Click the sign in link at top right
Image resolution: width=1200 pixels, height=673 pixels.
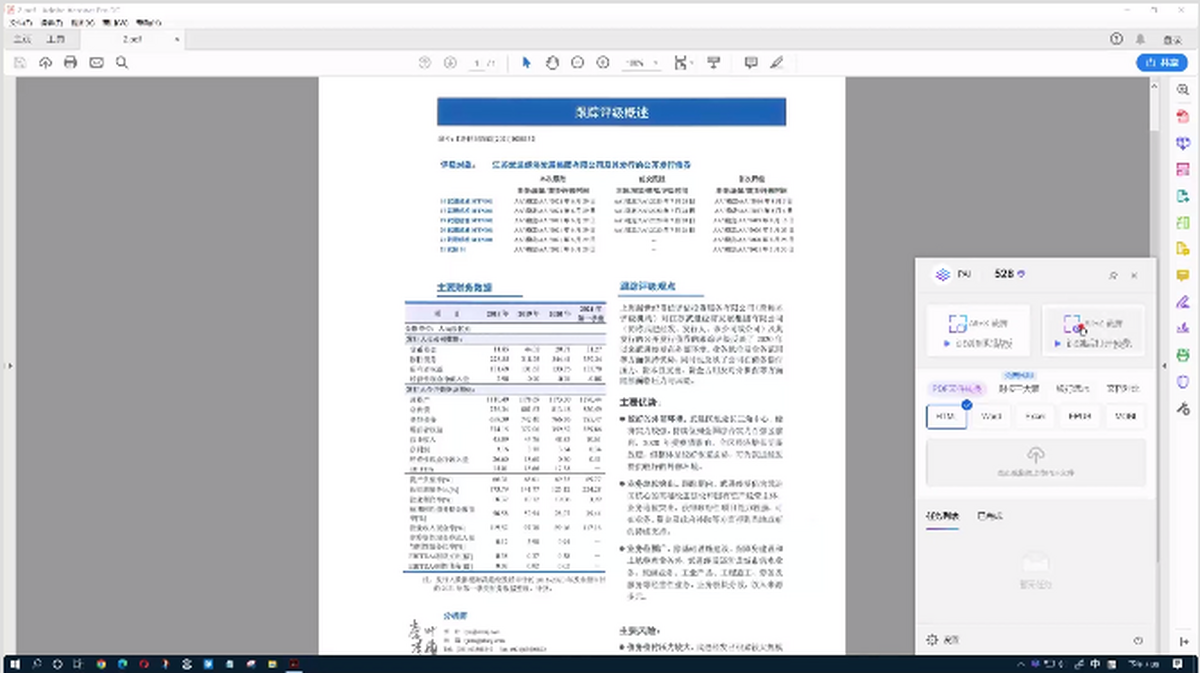point(1171,39)
